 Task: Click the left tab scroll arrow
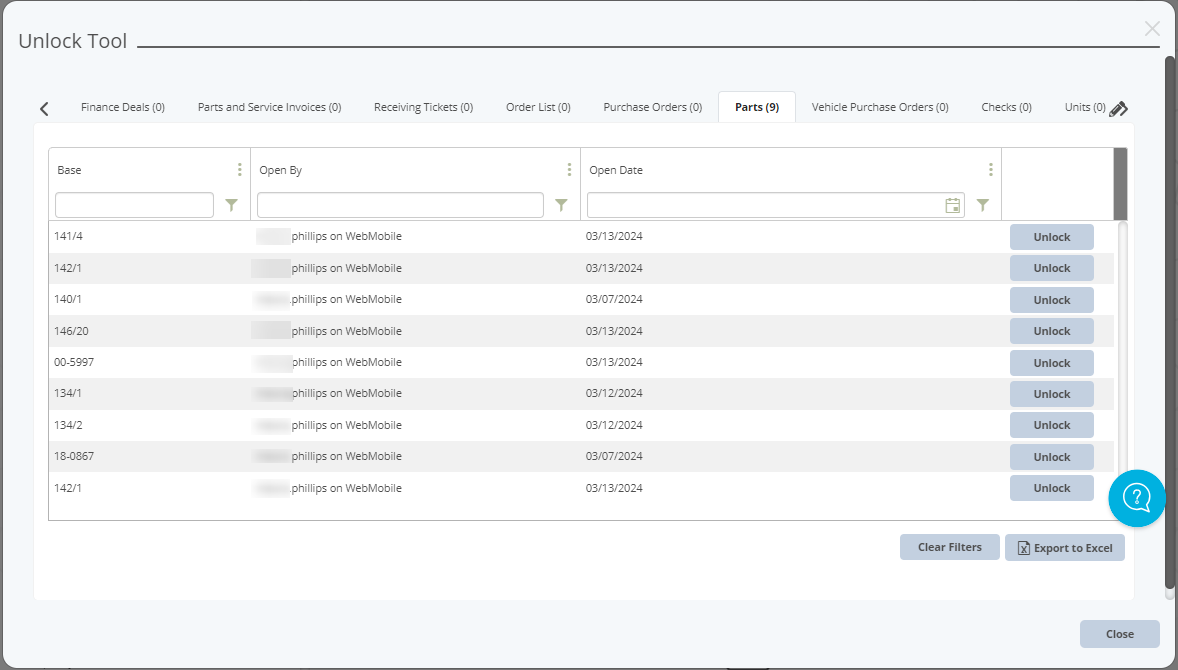[x=44, y=109]
